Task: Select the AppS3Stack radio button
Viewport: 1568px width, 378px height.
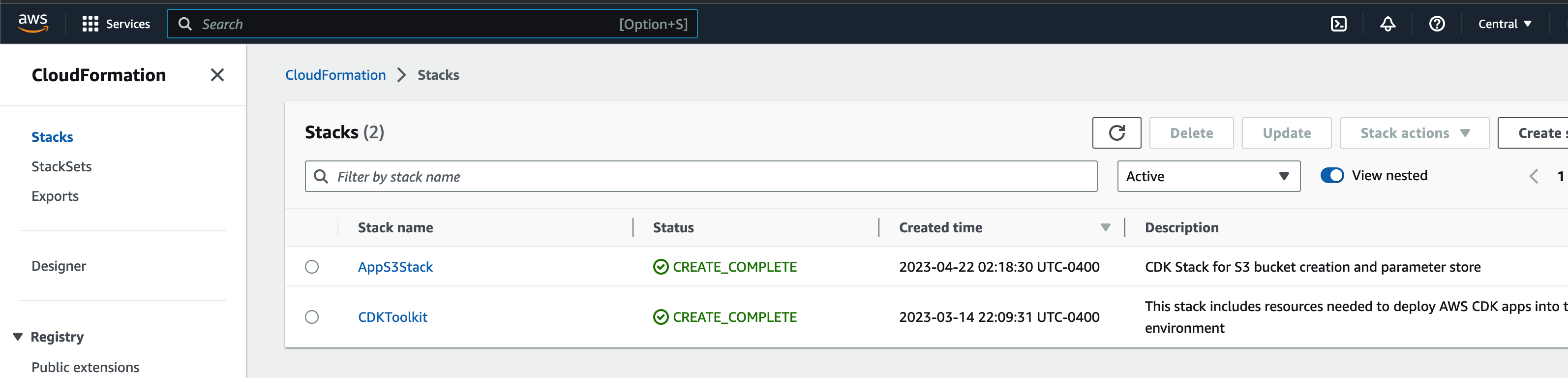Action: click(x=312, y=267)
